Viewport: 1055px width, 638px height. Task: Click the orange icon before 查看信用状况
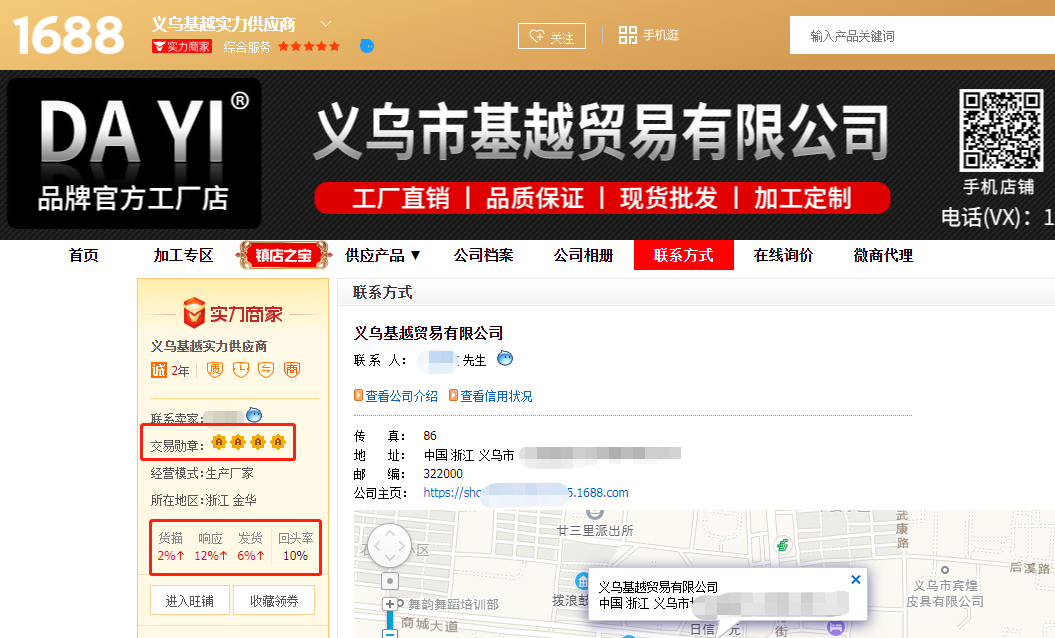[453, 396]
